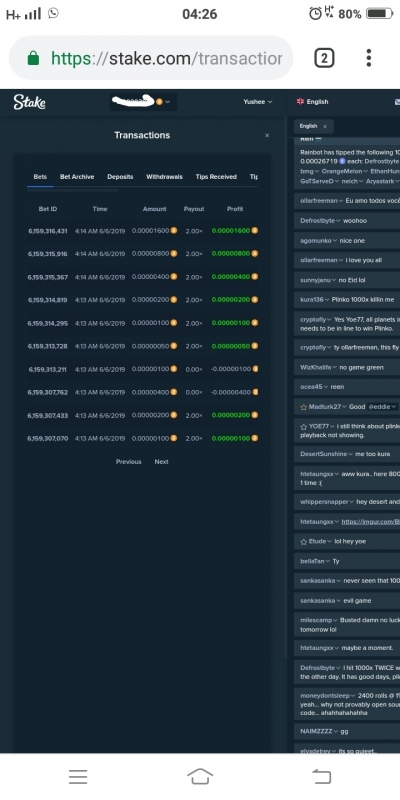Go to Next page of bets
Viewport: 400px width, 800px height.
(x=161, y=461)
